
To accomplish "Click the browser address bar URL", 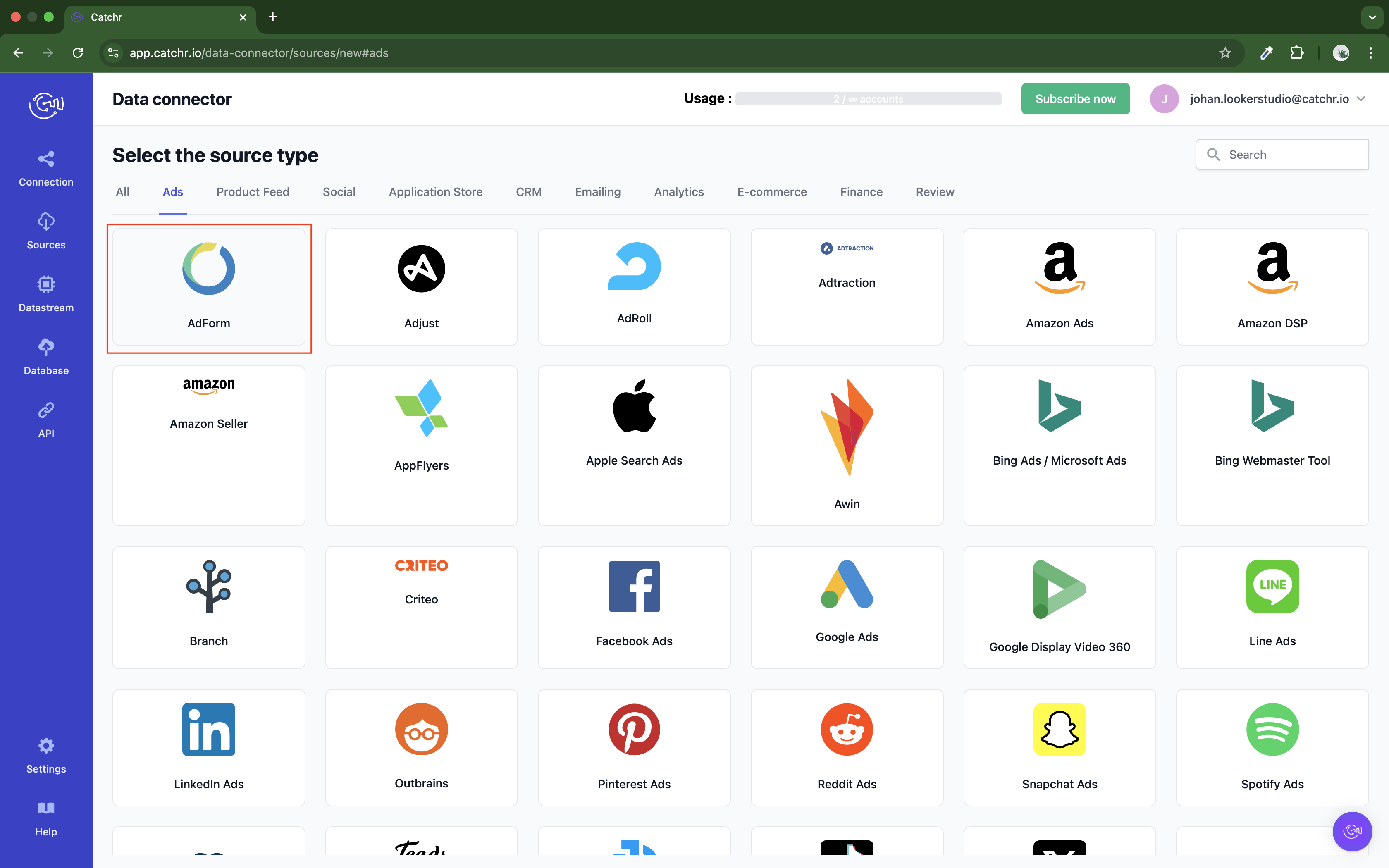I will click(x=259, y=53).
